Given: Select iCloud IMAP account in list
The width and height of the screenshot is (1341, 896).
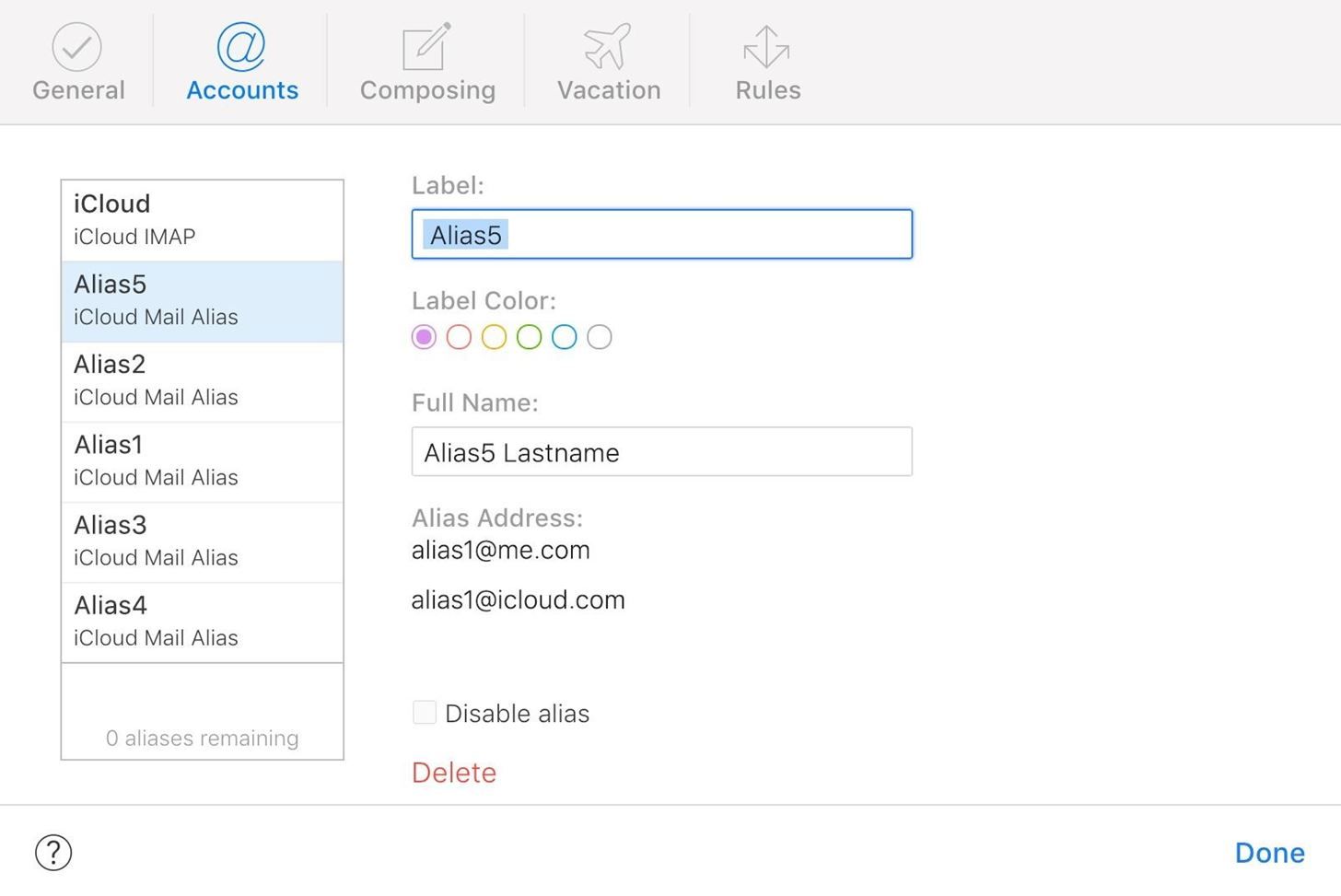Looking at the screenshot, I should [x=202, y=220].
